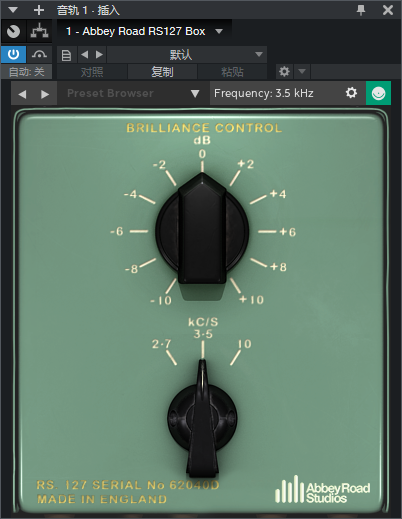Load the previous host preset arrow

(85, 54)
